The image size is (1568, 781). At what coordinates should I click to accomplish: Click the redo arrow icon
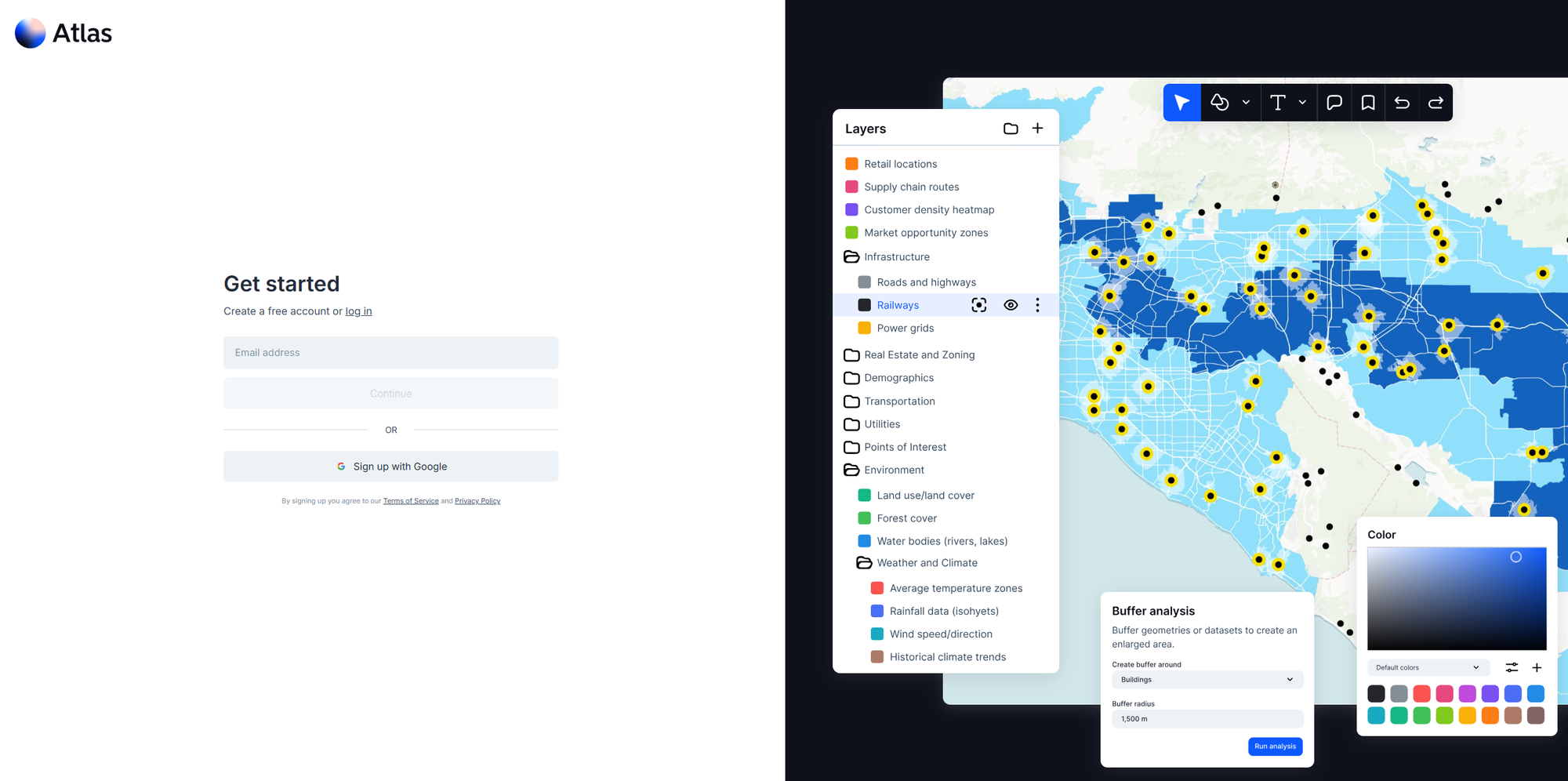click(1436, 103)
